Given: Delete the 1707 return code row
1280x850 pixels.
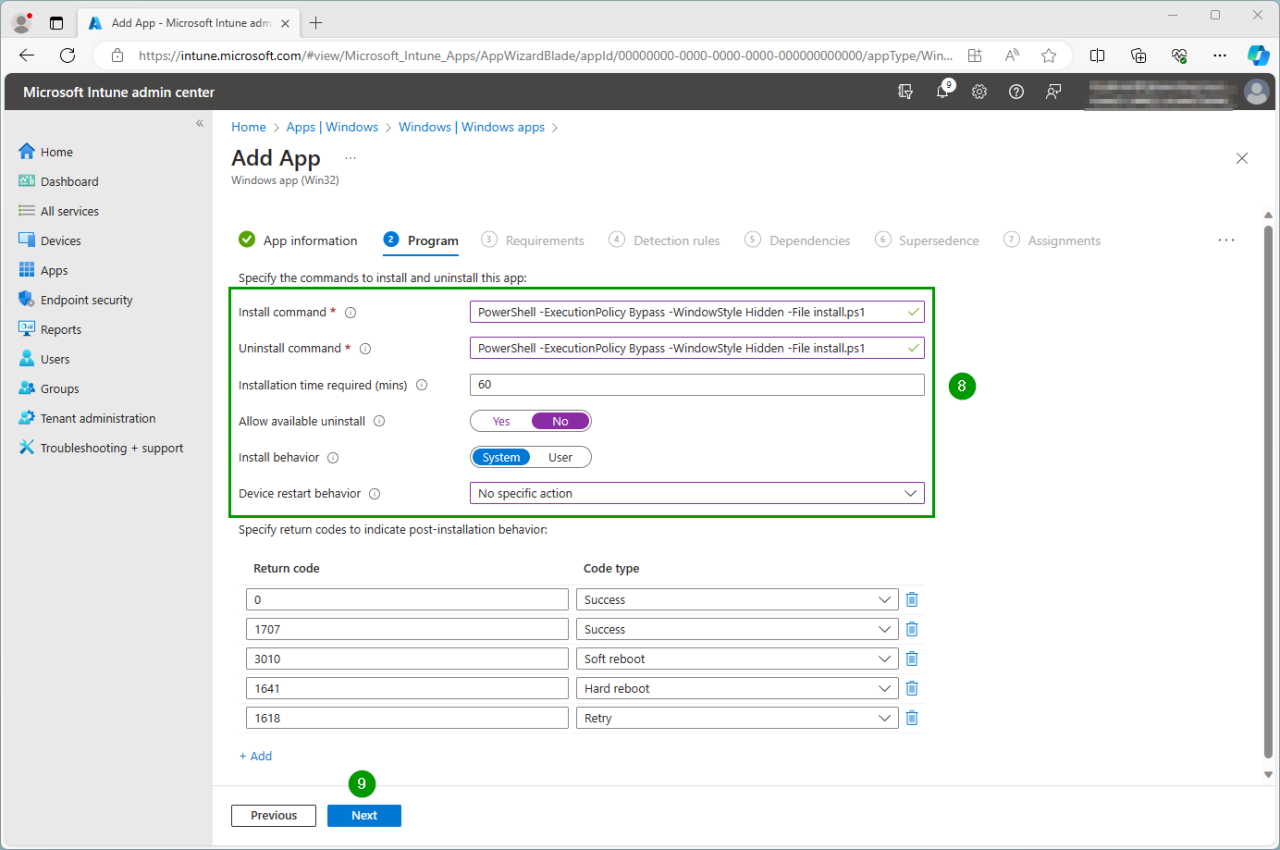Looking at the screenshot, I should pos(911,629).
